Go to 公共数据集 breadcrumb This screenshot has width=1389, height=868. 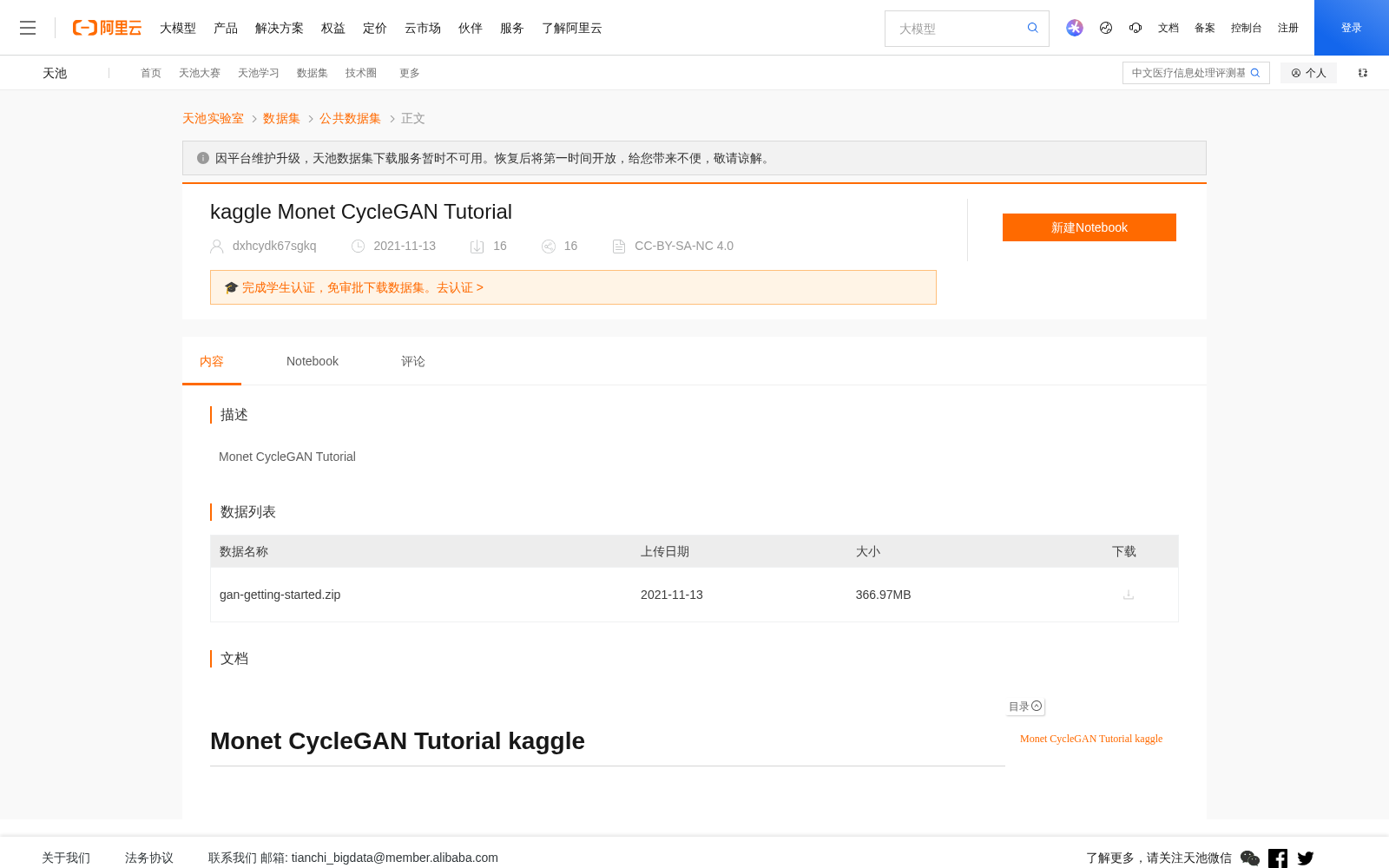click(350, 118)
